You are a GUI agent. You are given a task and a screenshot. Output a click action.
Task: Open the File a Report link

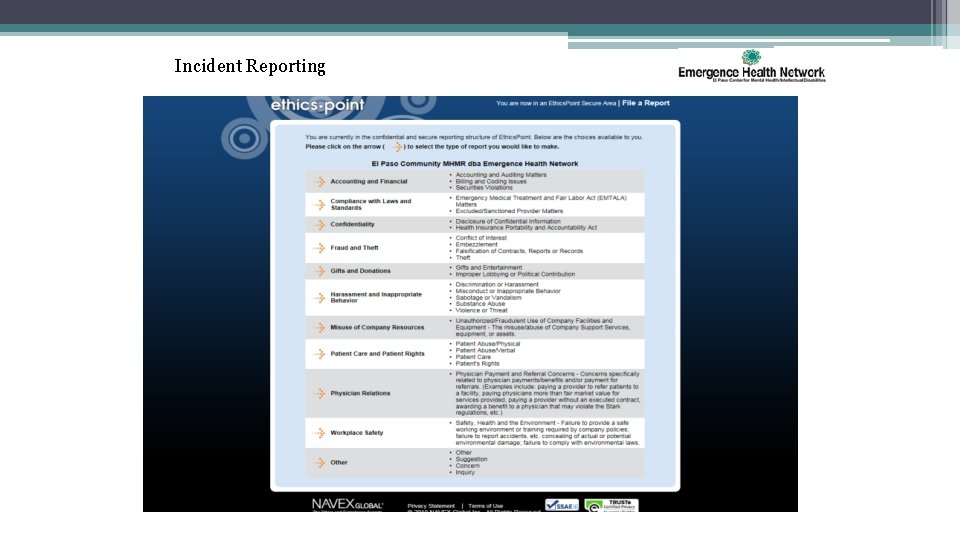click(x=646, y=103)
